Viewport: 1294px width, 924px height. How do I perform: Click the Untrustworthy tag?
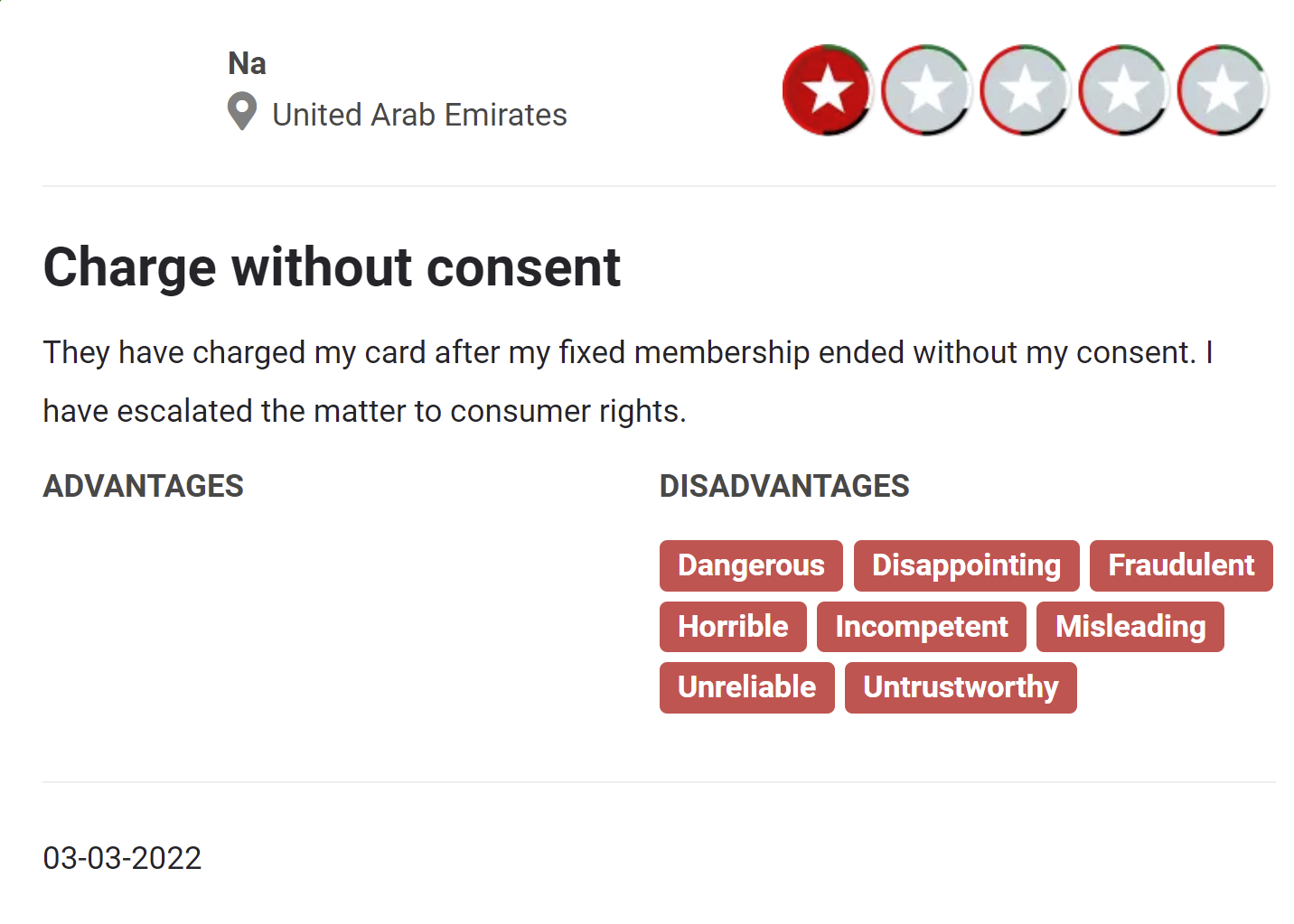click(961, 687)
